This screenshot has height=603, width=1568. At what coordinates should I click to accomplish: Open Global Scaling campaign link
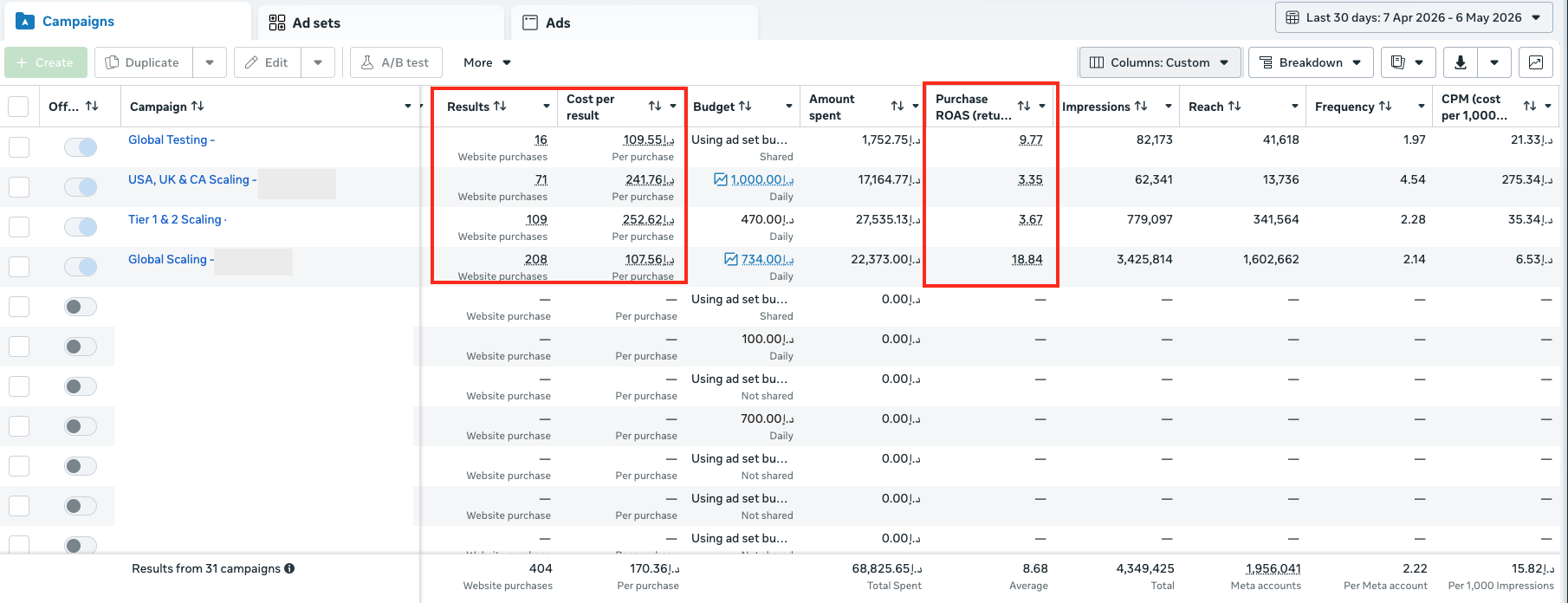click(x=171, y=259)
